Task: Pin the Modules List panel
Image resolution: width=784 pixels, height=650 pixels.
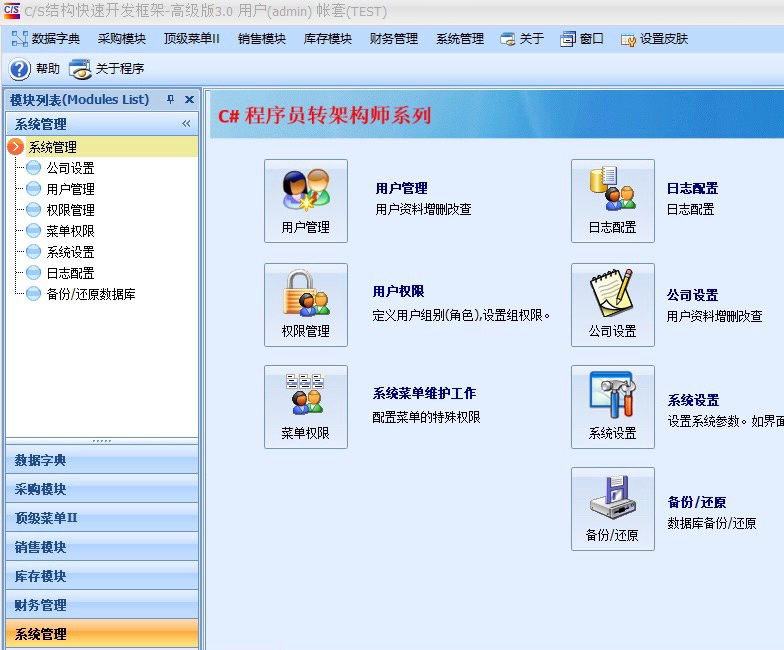Action: point(170,100)
